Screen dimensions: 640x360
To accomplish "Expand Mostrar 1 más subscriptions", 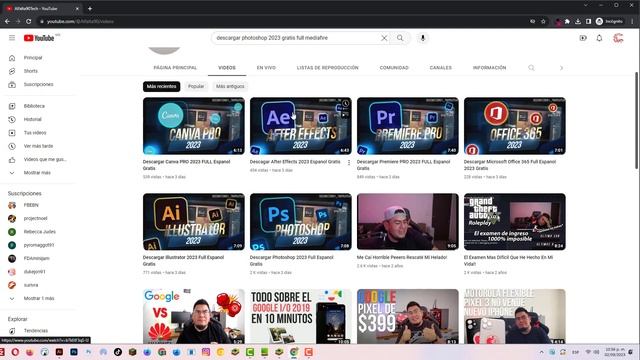I will pos(39,298).
